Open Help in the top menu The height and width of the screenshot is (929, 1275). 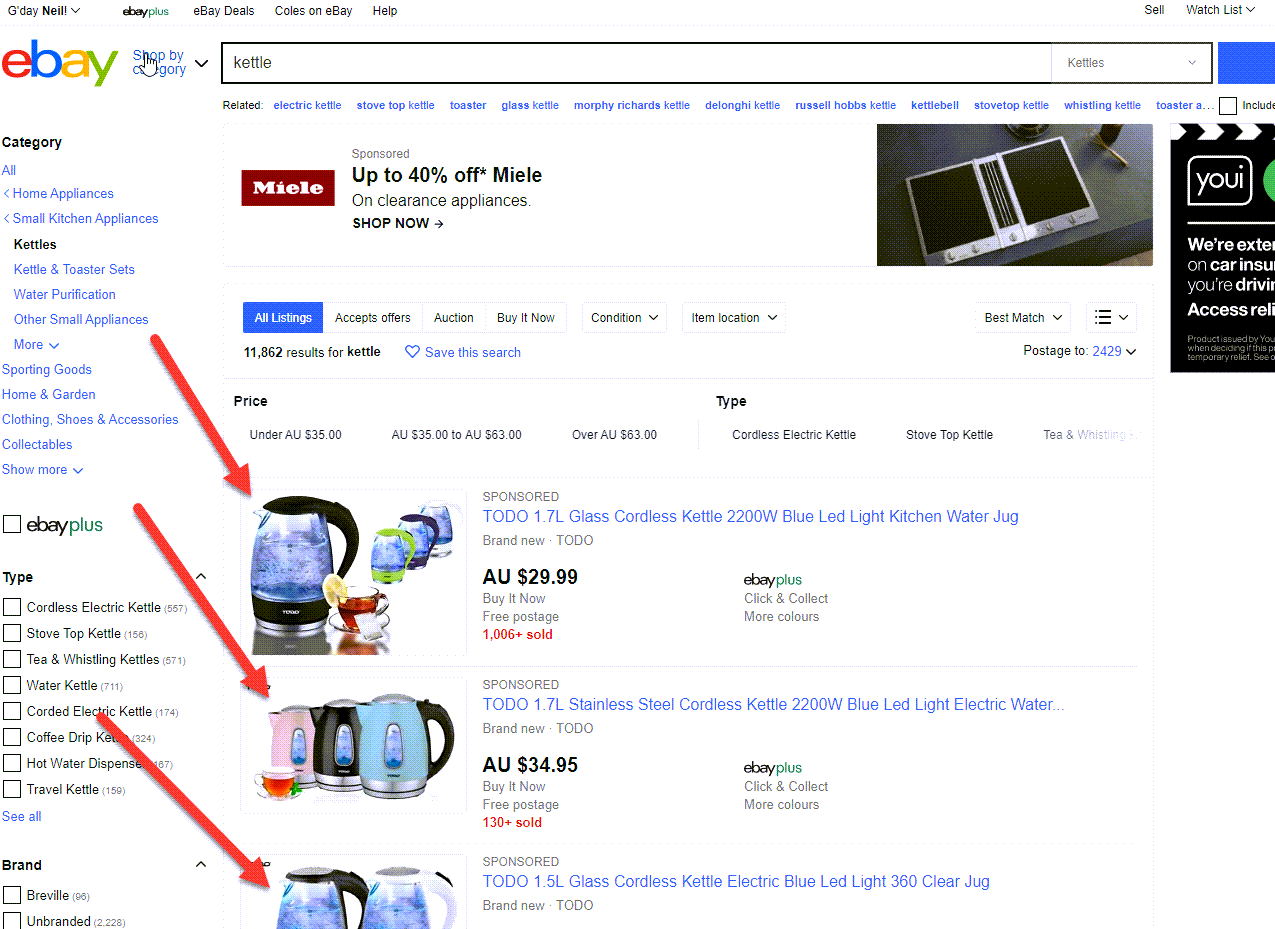pyautogui.click(x=385, y=11)
